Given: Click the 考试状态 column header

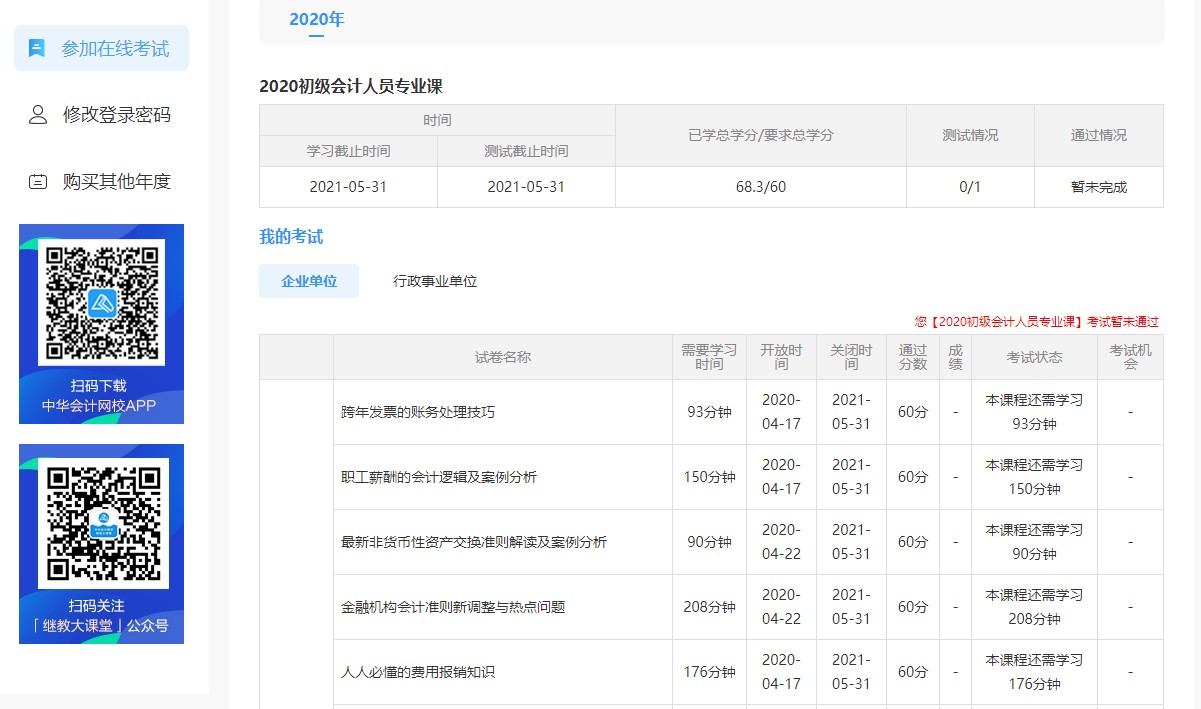Looking at the screenshot, I should pos(1033,357).
